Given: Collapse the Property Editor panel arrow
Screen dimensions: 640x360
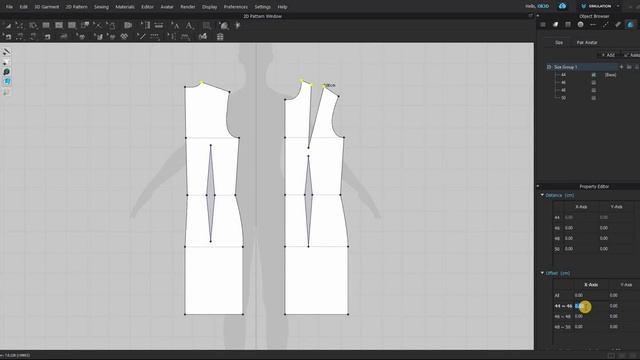Looking at the screenshot, I should (538, 186).
